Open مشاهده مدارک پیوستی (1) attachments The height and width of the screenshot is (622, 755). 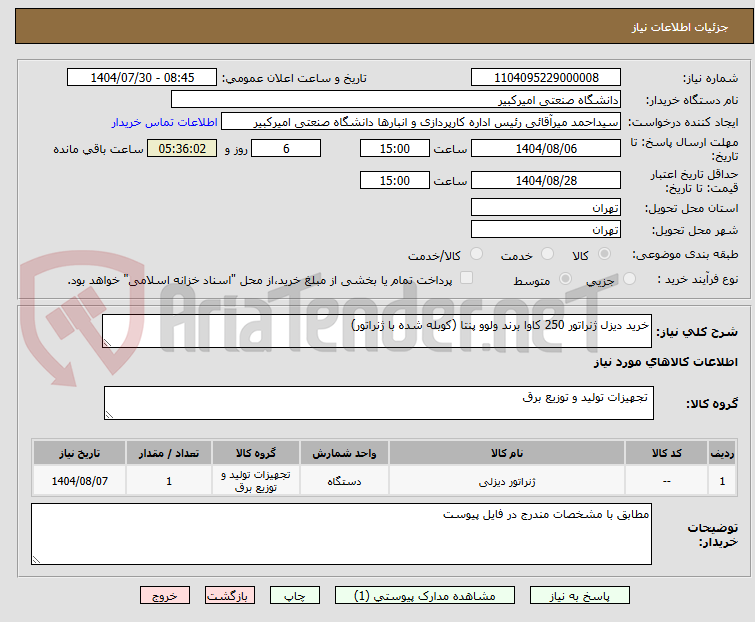pos(425,596)
